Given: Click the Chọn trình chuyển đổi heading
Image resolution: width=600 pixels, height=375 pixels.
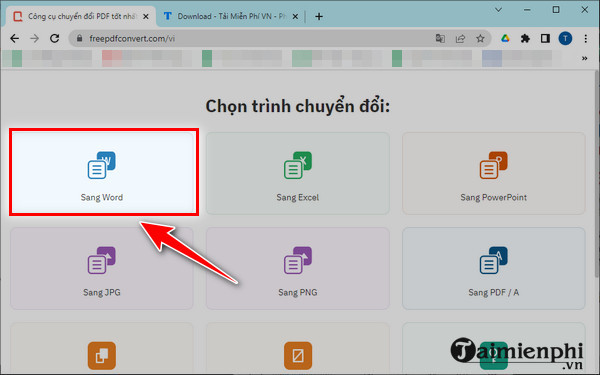Looking at the screenshot, I should click(298, 106).
